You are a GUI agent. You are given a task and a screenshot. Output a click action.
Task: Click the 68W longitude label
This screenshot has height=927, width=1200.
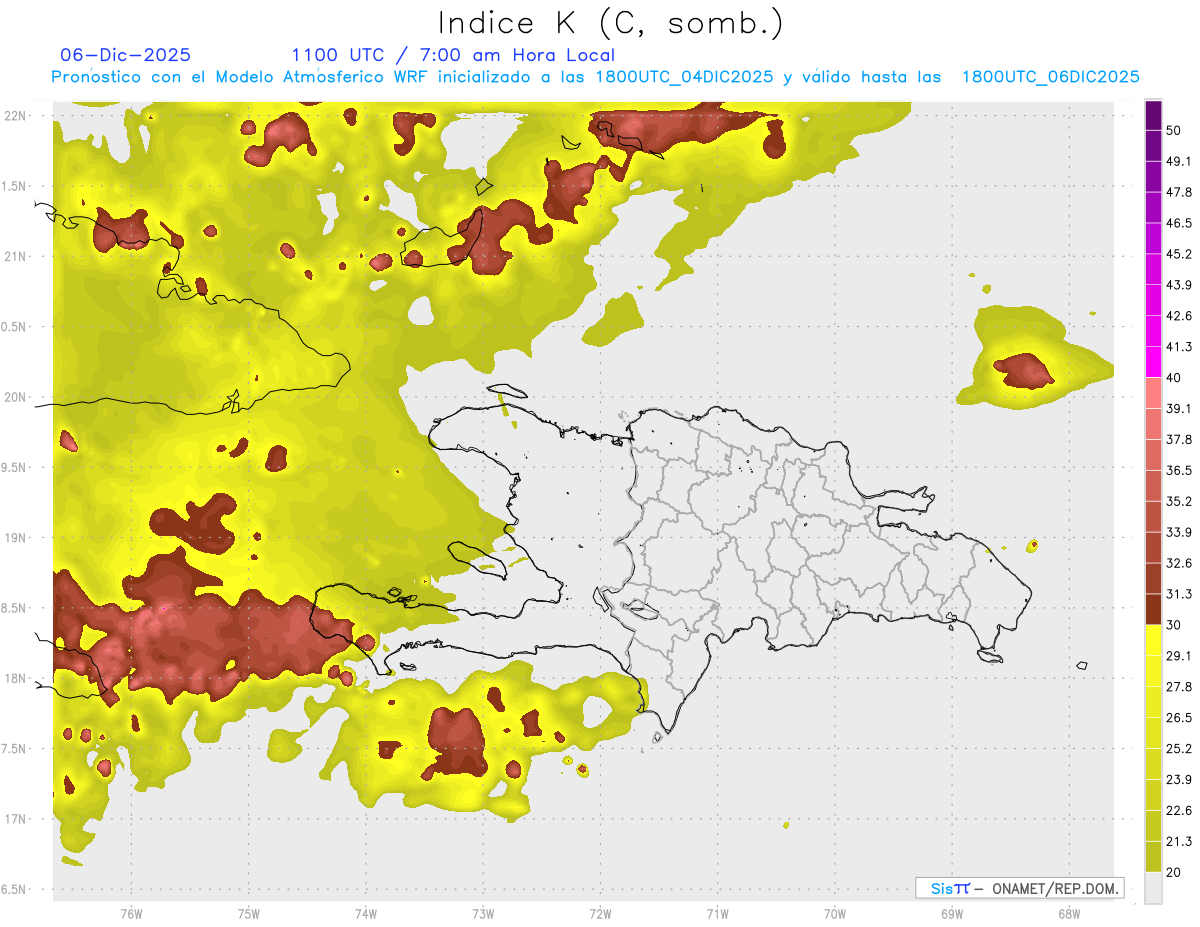tap(1068, 913)
